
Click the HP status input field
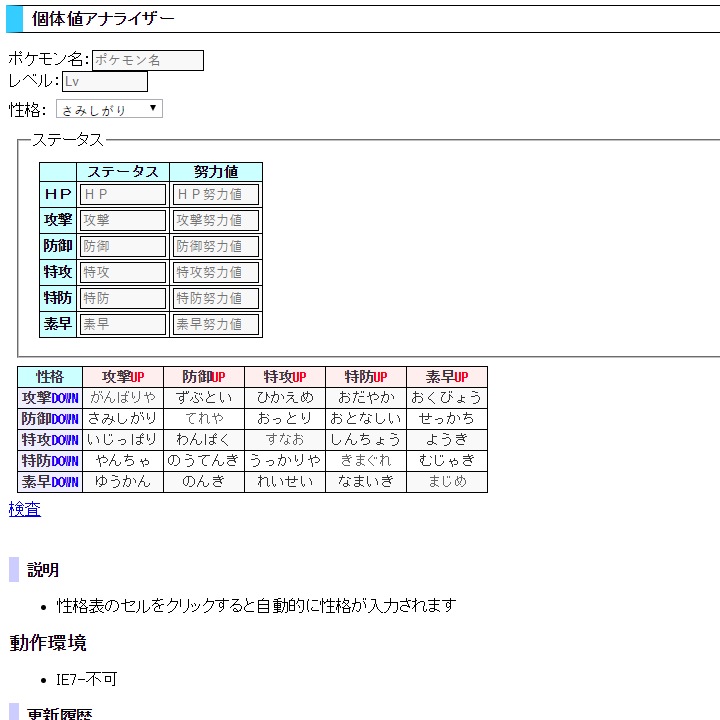pyautogui.click(x=123, y=194)
